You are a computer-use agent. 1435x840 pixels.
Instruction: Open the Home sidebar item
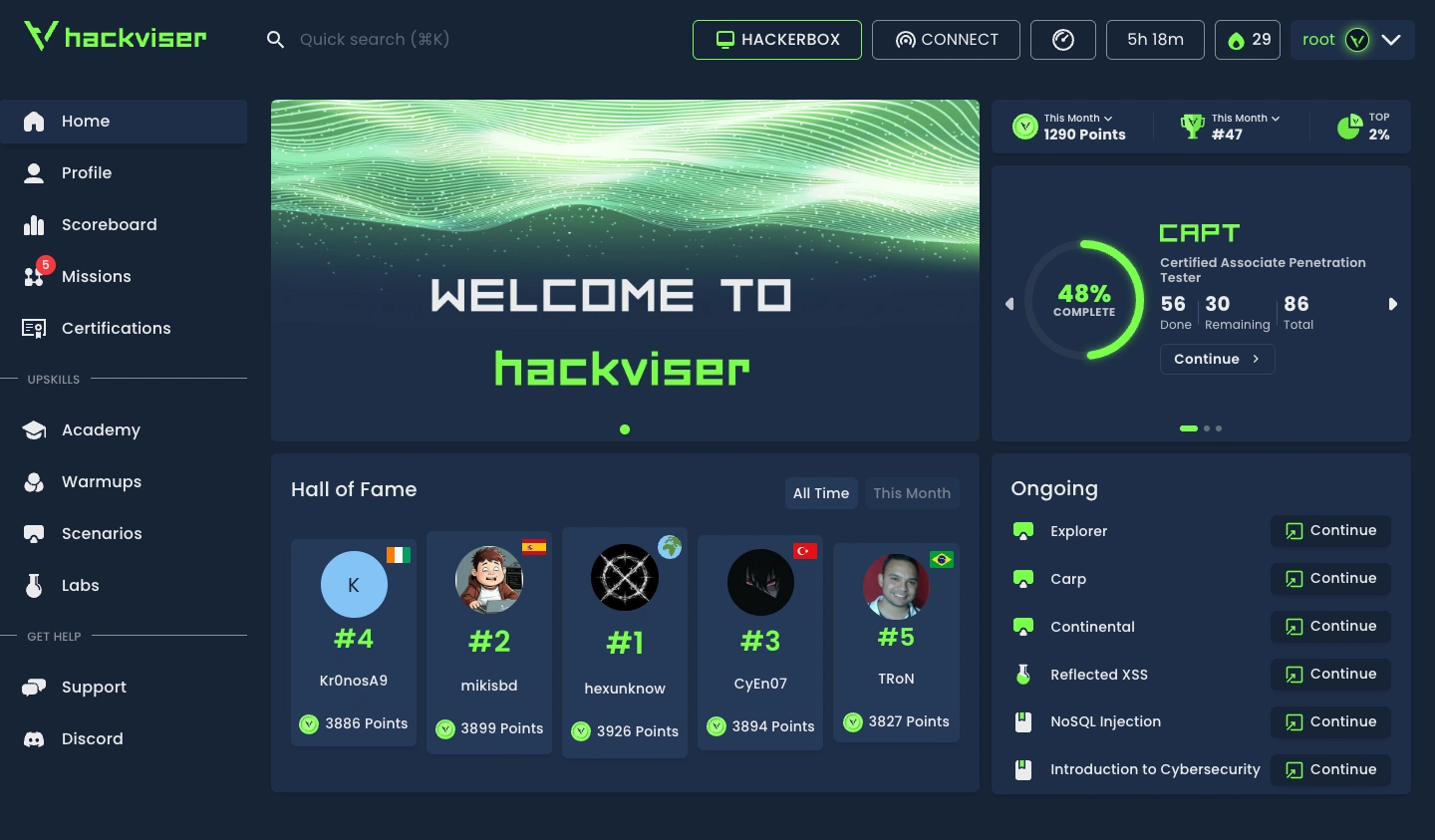point(124,122)
